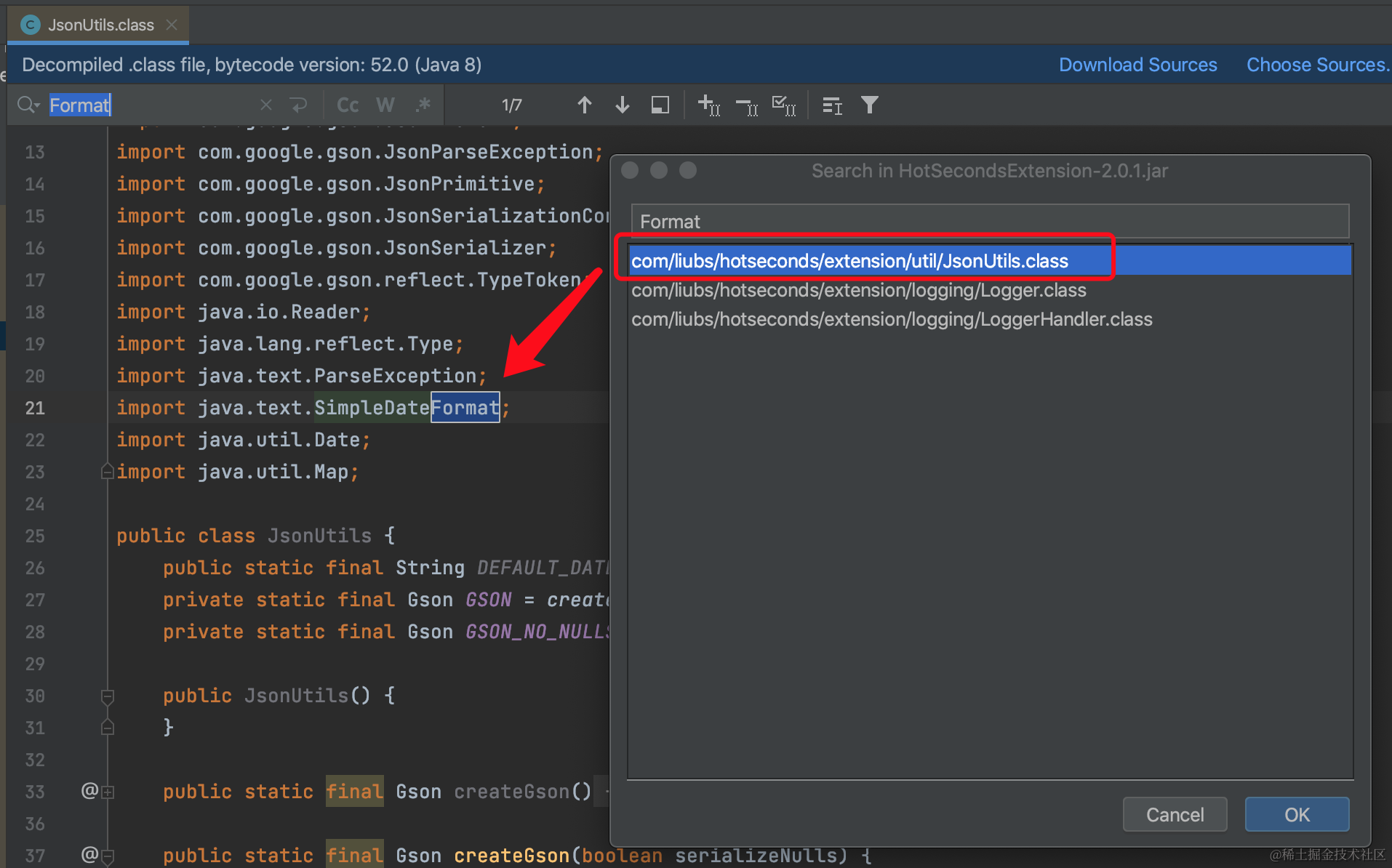Select all occurrences icon

coord(784,105)
